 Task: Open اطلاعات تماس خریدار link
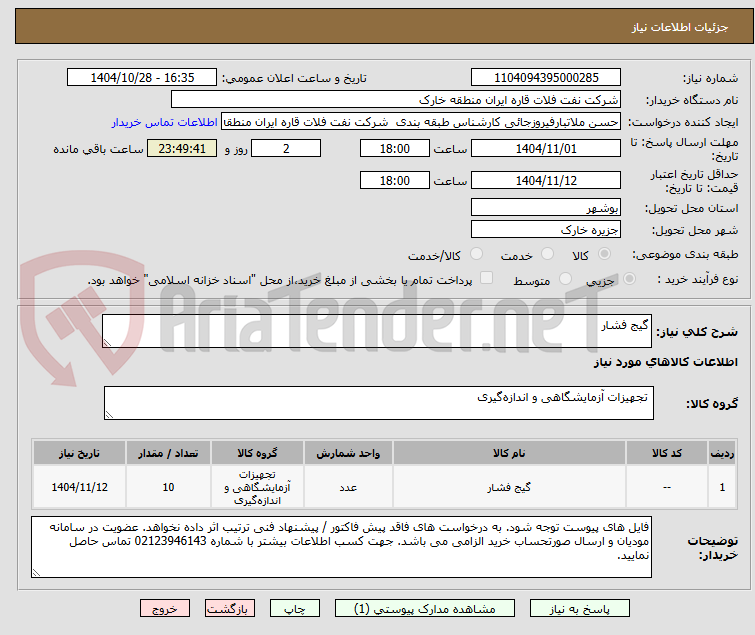pos(165,122)
